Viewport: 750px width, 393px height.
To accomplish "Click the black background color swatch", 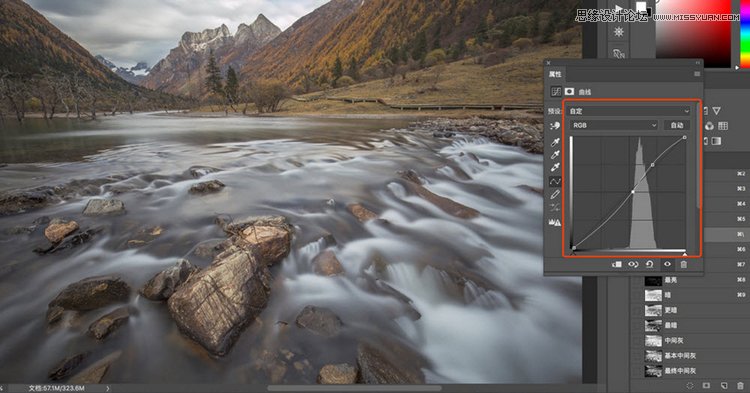I will click(649, 11).
